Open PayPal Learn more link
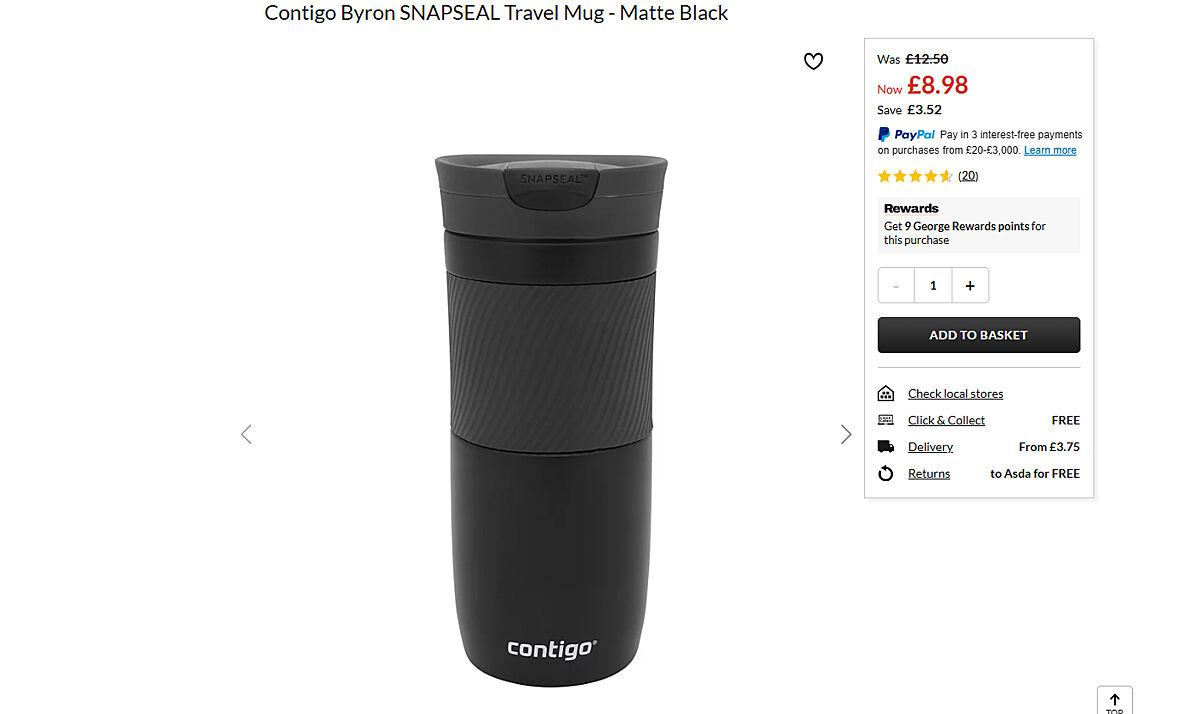Viewport: 1200px width, 714px height. 1050,150
